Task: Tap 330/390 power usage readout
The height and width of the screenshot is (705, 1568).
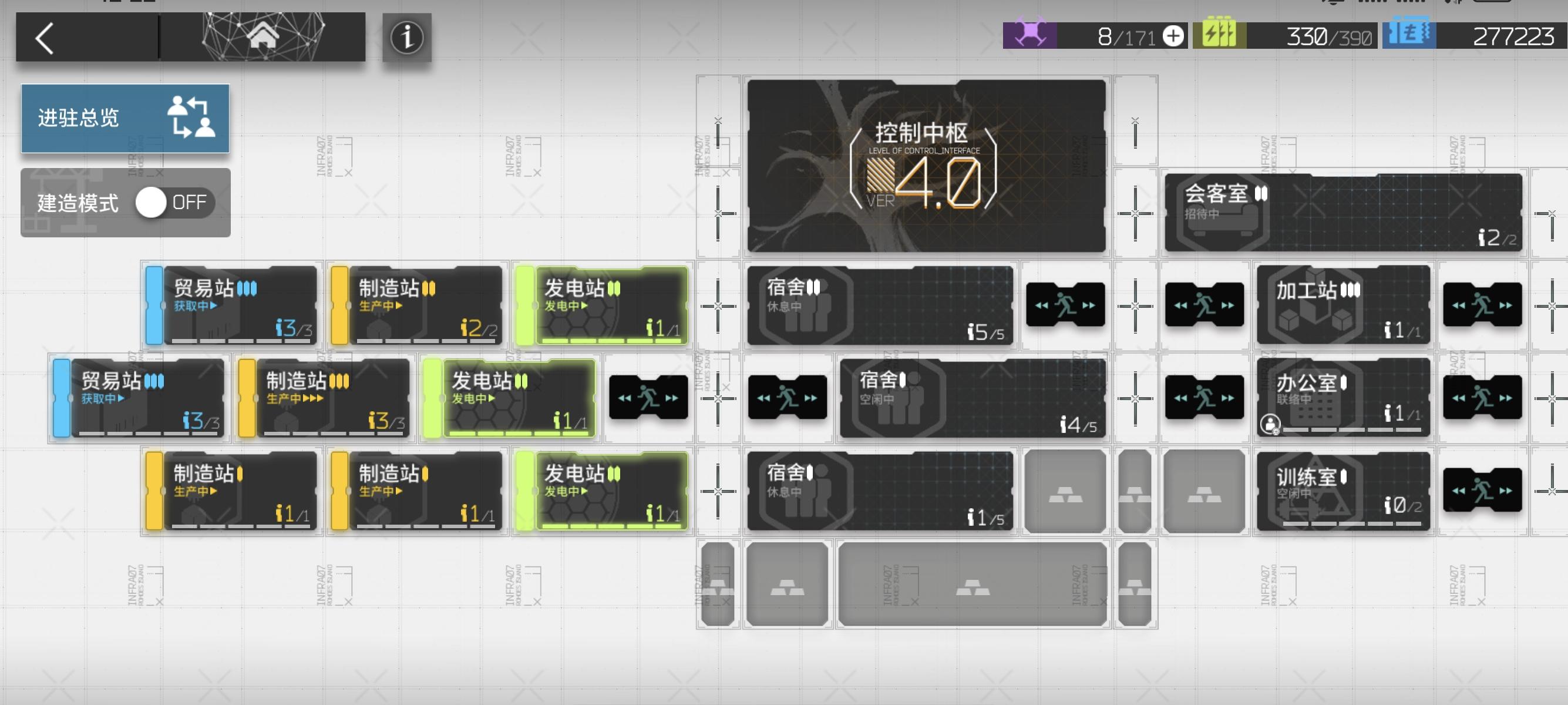Action: point(1329,37)
